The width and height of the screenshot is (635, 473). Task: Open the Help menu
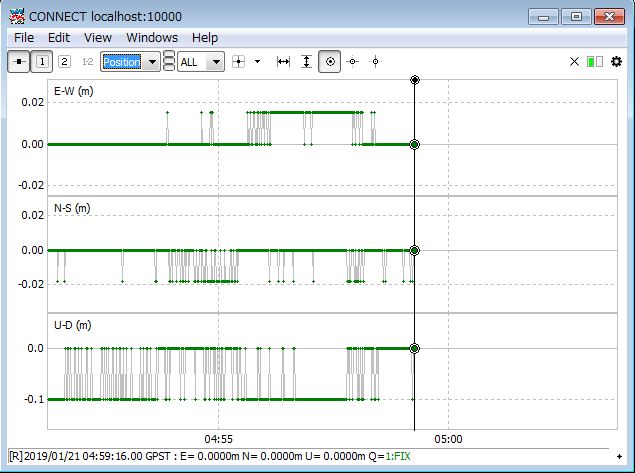tap(205, 37)
